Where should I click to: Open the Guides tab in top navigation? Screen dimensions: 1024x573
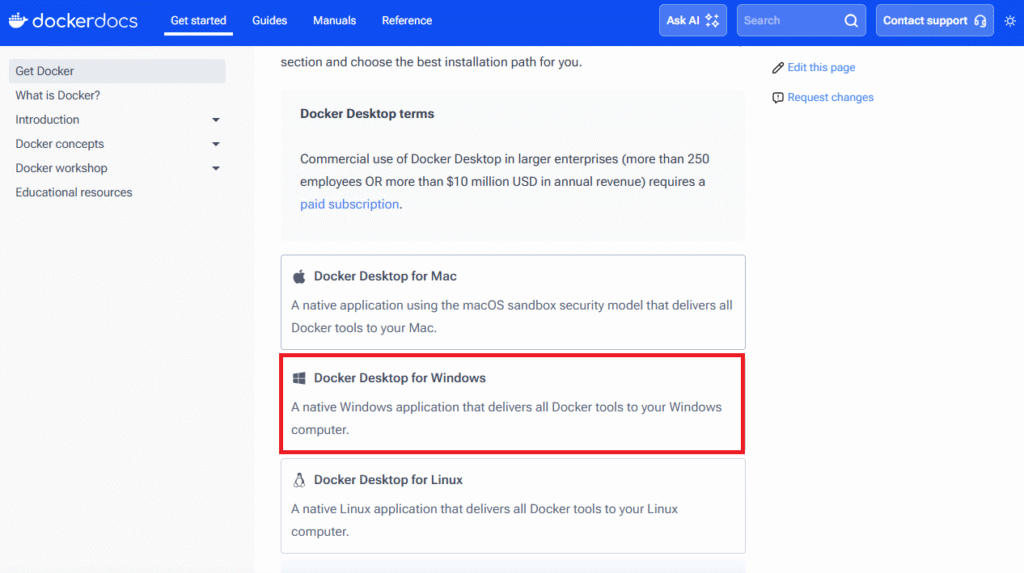pos(269,21)
